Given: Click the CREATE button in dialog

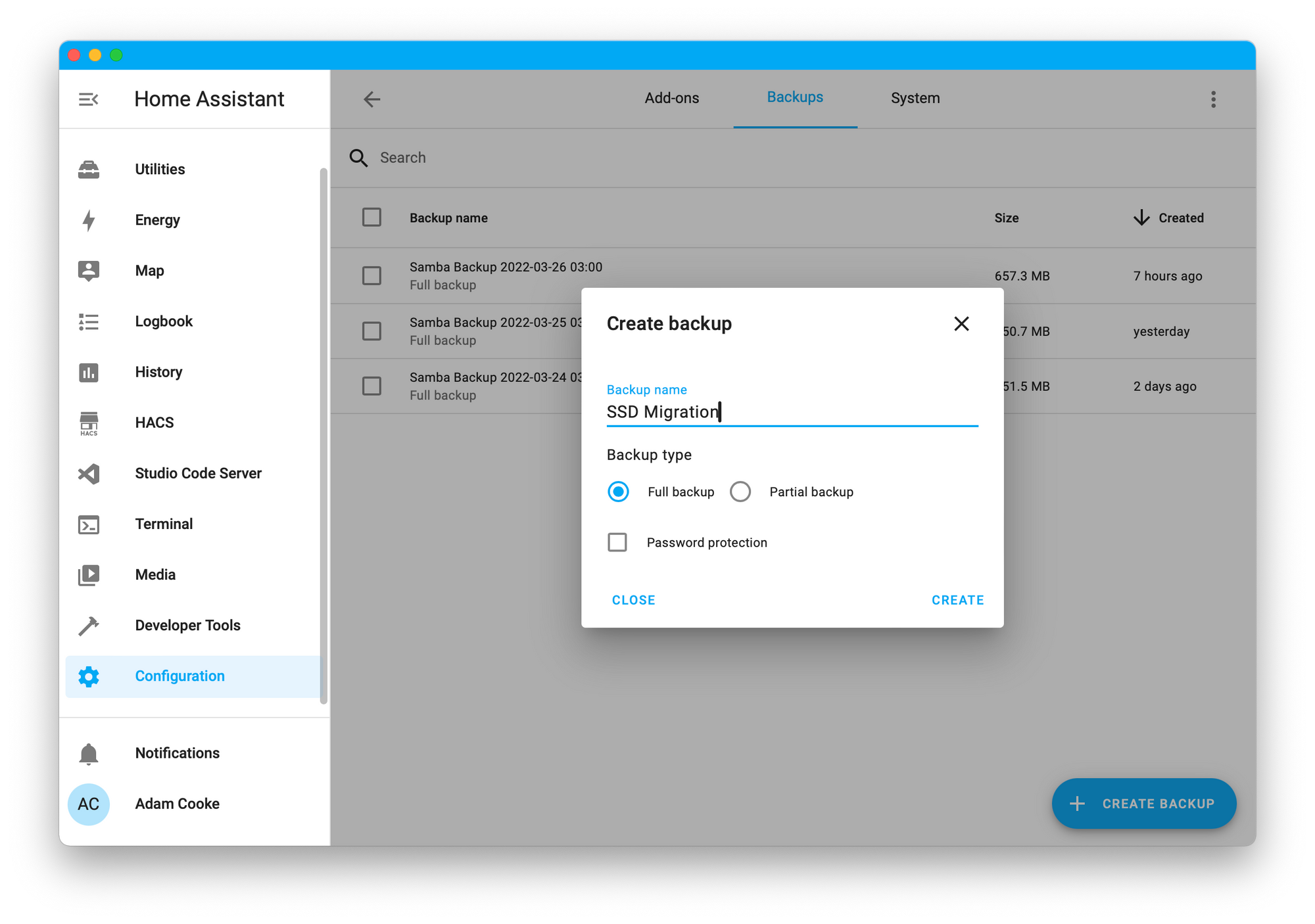Looking at the screenshot, I should tap(957, 600).
